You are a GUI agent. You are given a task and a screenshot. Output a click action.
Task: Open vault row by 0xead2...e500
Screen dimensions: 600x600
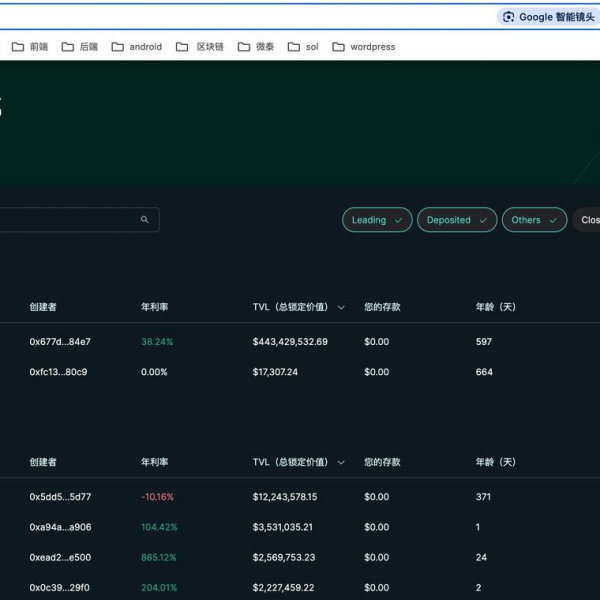300,557
